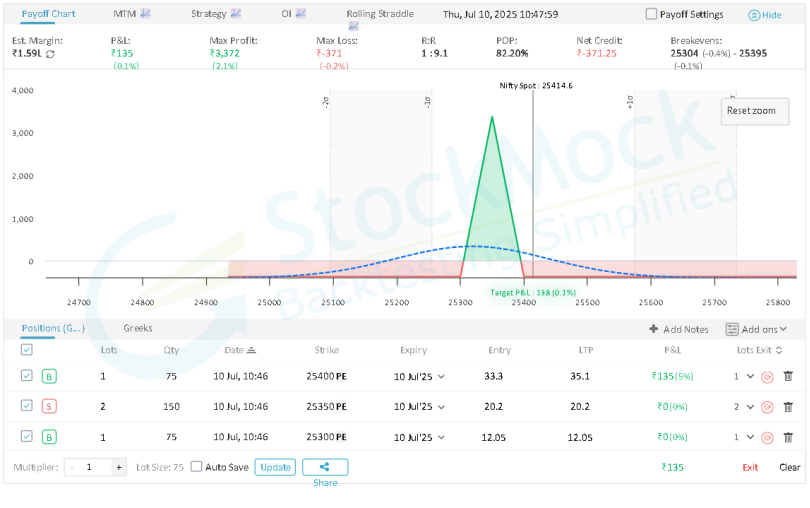Open the Rolling Straddle chart icon
Viewport: 810px width, 508px height.
tap(353, 26)
